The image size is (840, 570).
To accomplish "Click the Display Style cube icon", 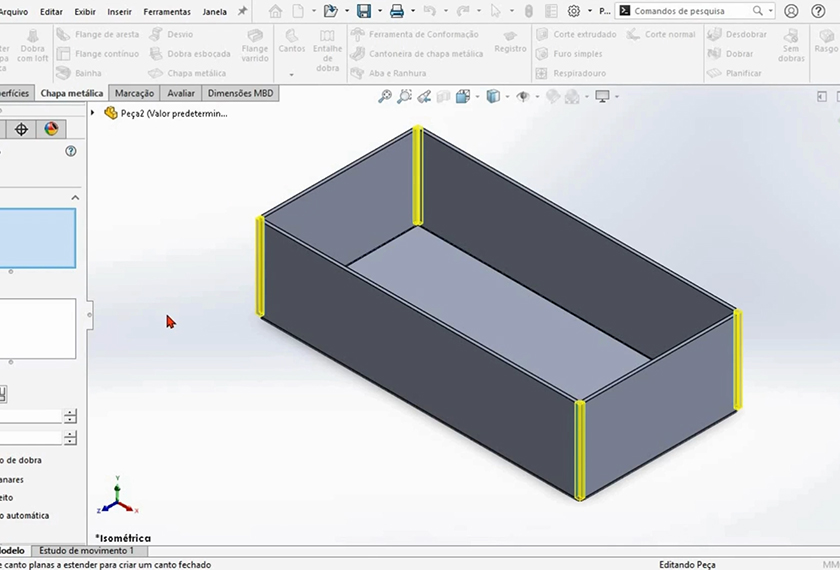I will tap(492, 97).
